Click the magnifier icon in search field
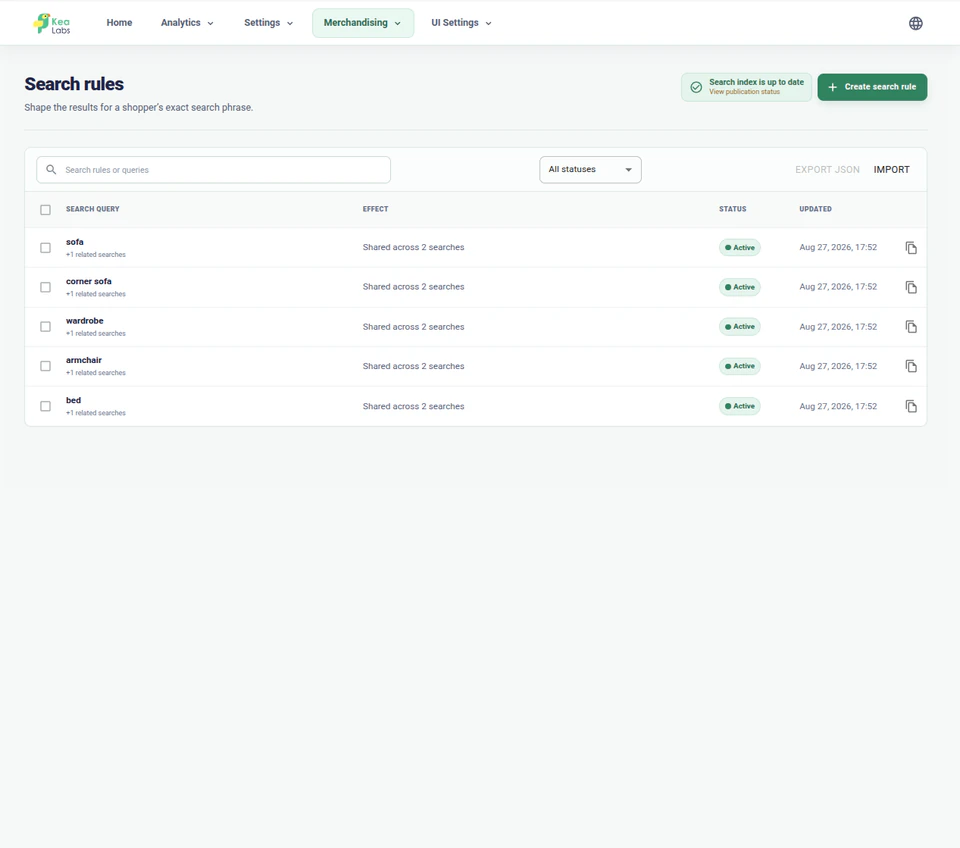The image size is (960, 848). (51, 170)
